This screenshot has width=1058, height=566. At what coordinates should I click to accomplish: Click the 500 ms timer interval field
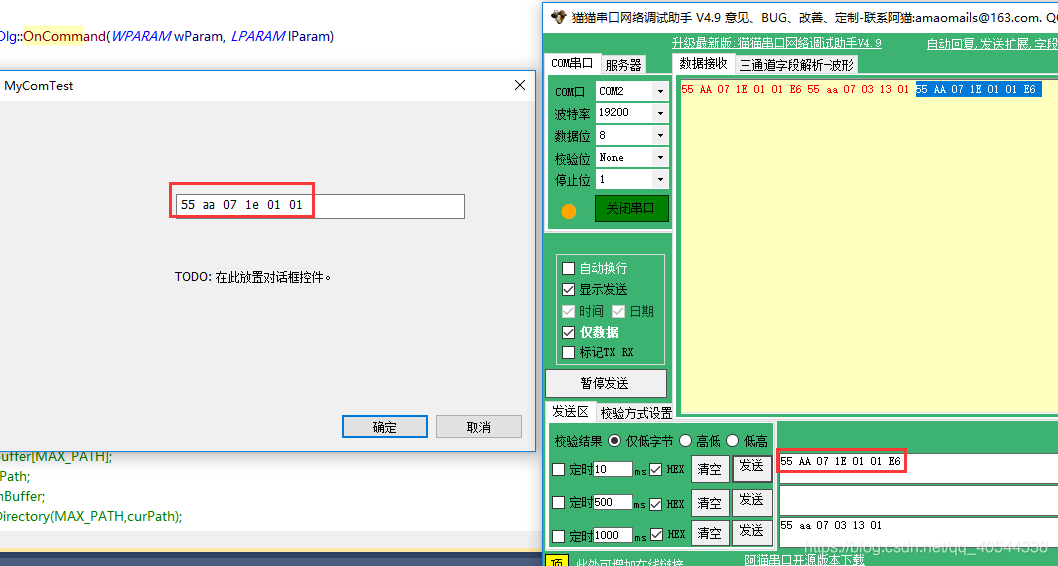[613, 502]
